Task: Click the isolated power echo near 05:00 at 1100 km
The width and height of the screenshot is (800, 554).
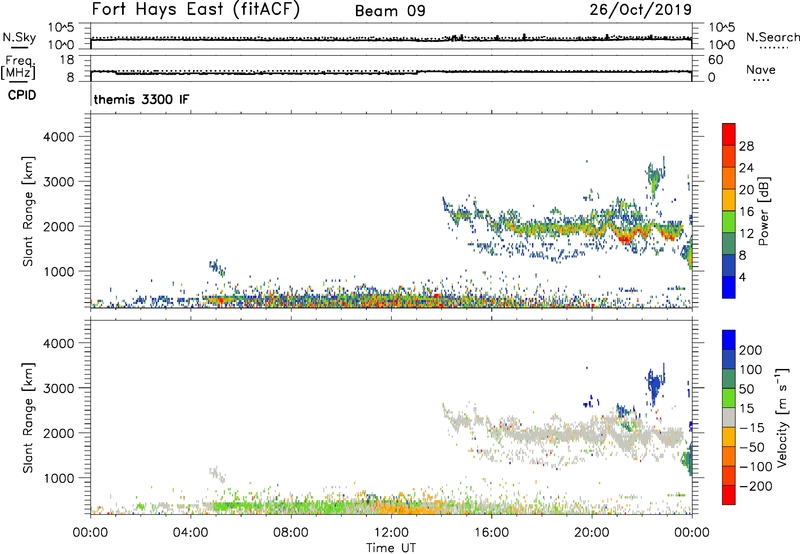Action: [216, 267]
